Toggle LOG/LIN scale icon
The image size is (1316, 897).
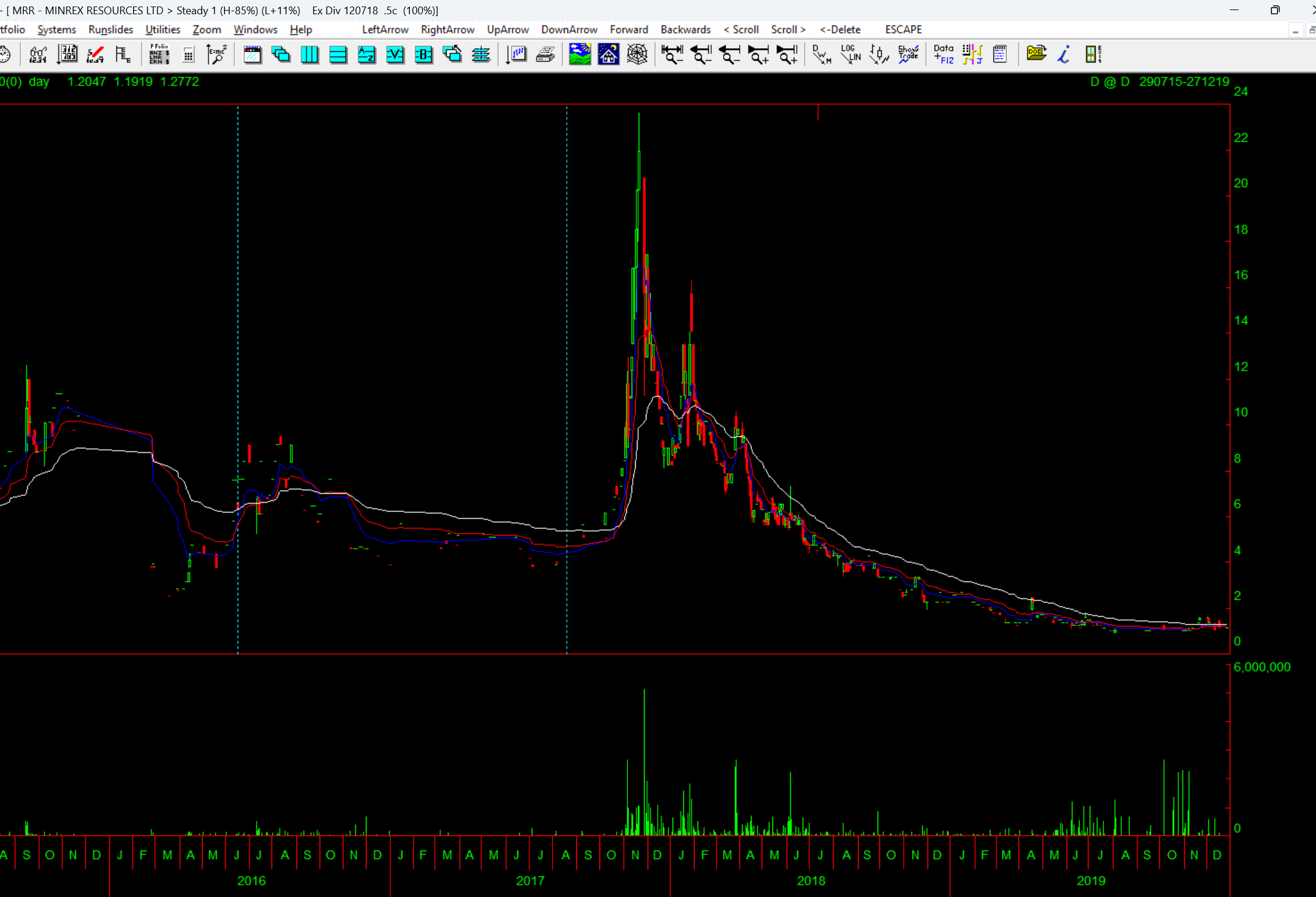pyautogui.click(x=851, y=55)
